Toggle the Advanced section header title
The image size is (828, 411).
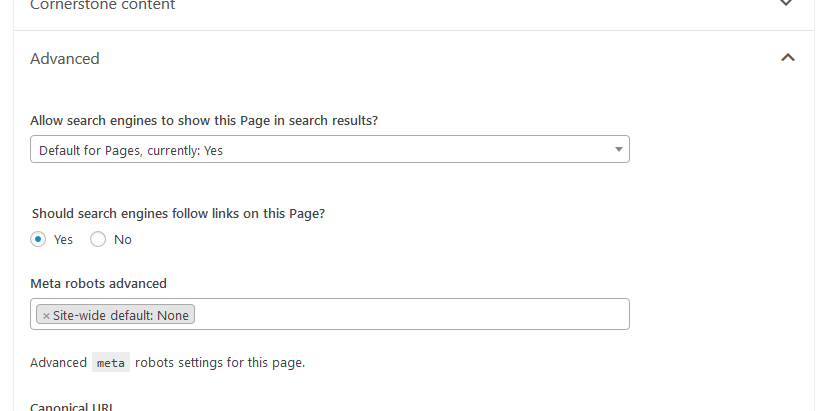click(x=64, y=58)
